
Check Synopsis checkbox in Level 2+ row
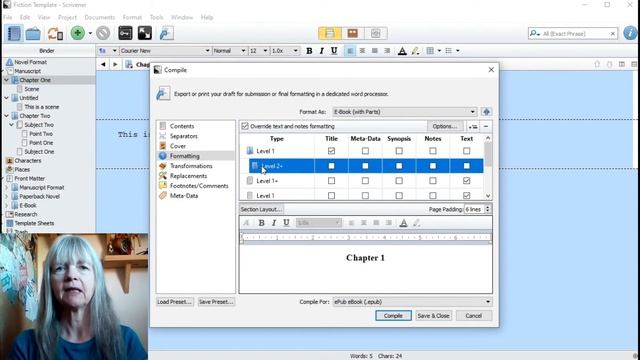pos(399,166)
